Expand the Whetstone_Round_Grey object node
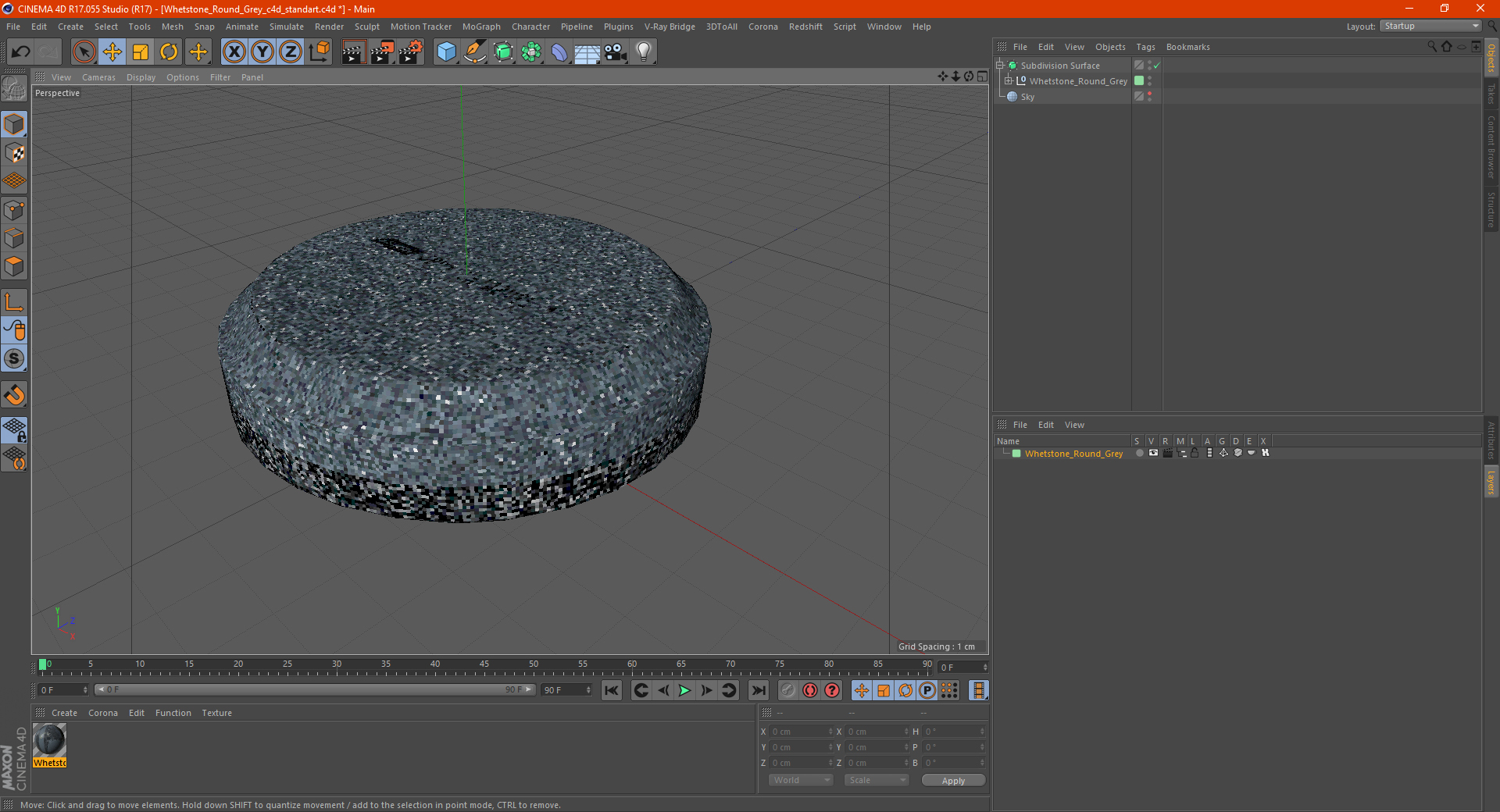 click(1009, 81)
